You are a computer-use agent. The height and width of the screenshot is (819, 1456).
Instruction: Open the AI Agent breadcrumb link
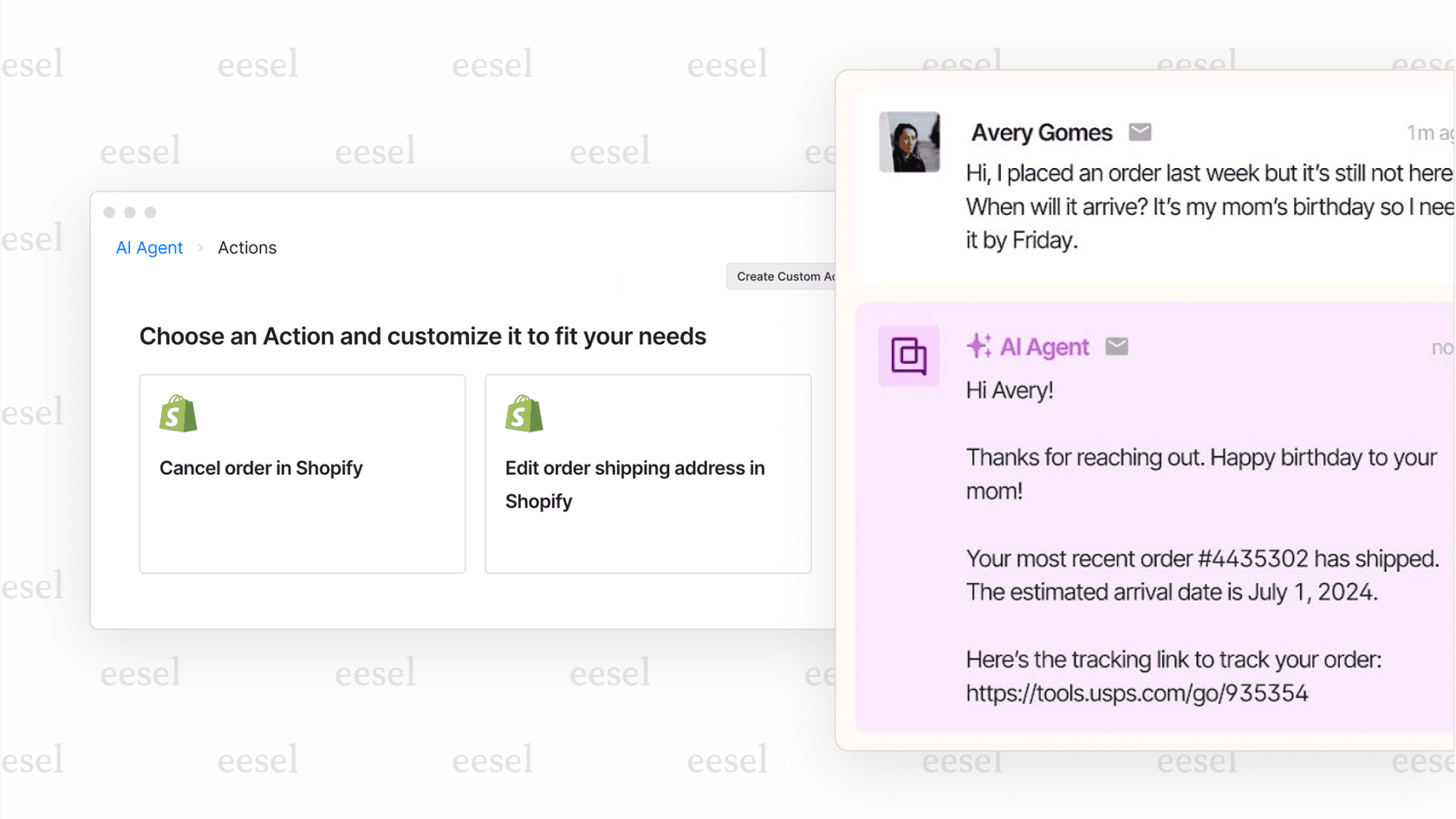pyautogui.click(x=148, y=248)
